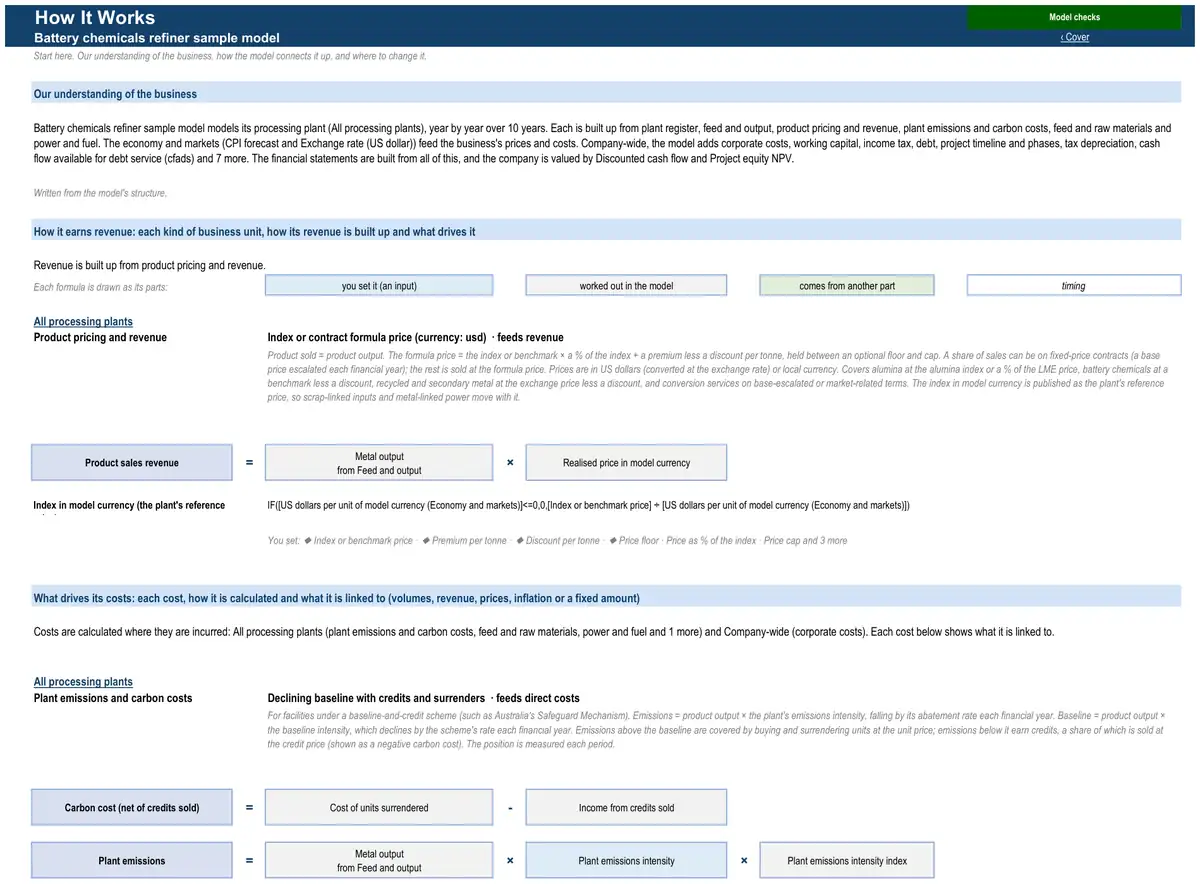Select the 'Index in model currency' row label

tap(129, 506)
